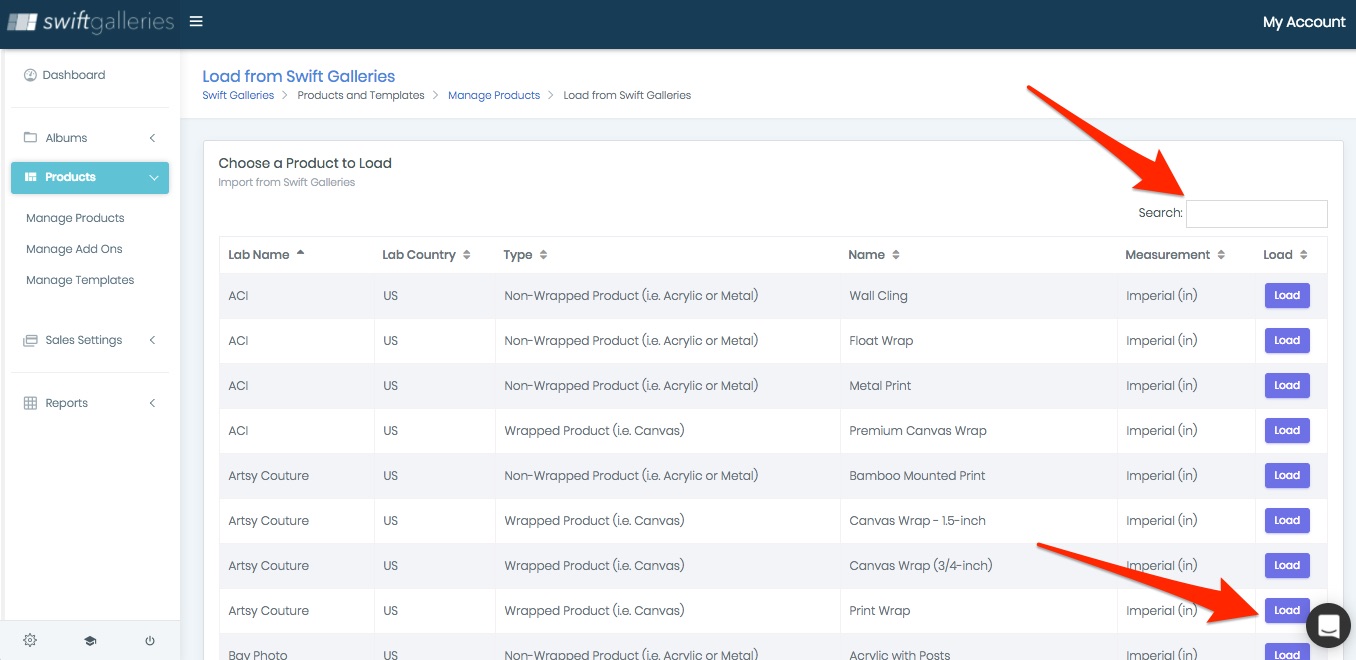Viewport: 1356px width, 660px height.
Task: Open Manage Products submenu item
Action: (75, 218)
